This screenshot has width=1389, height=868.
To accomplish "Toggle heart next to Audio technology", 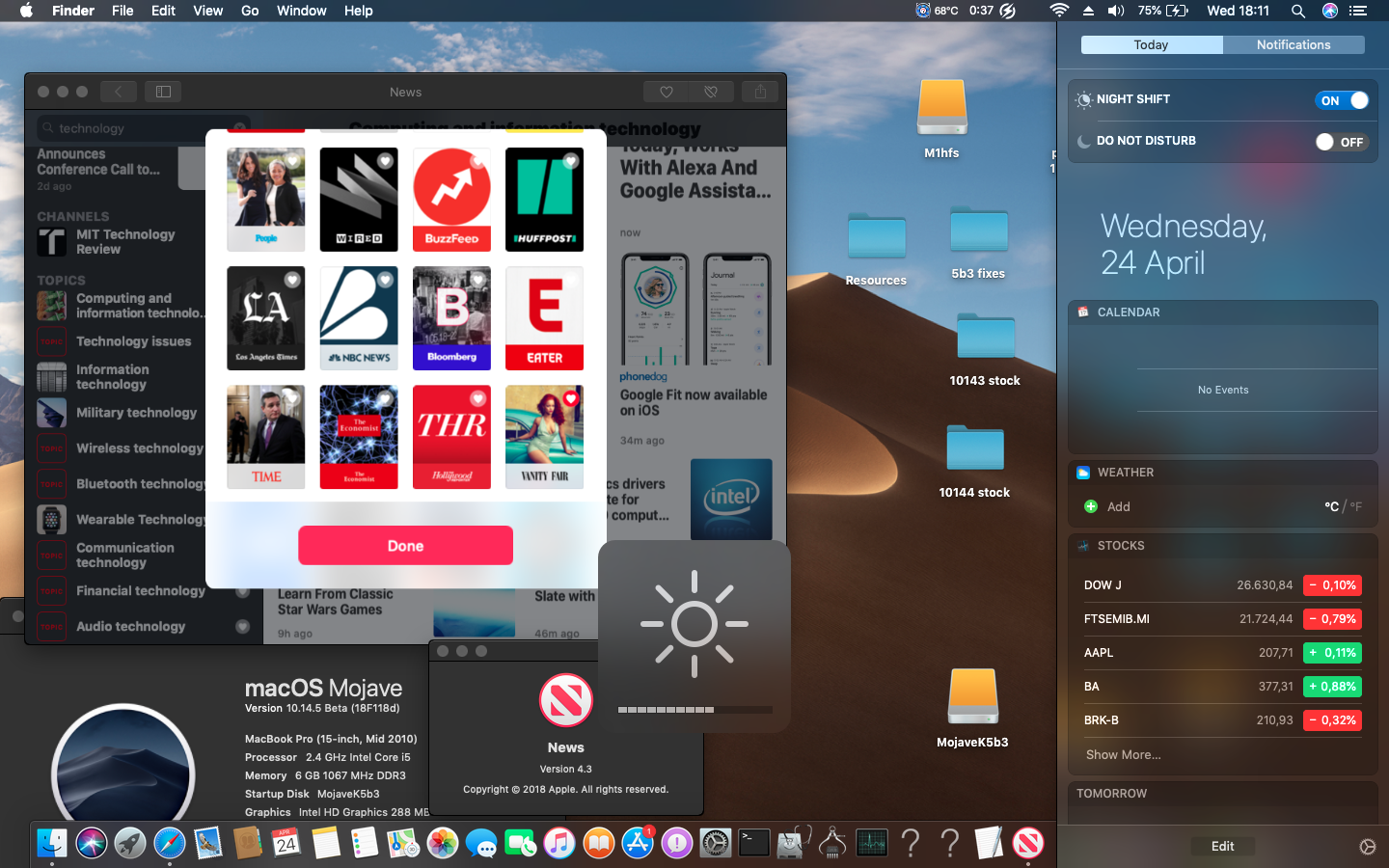I will pos(243,626).
